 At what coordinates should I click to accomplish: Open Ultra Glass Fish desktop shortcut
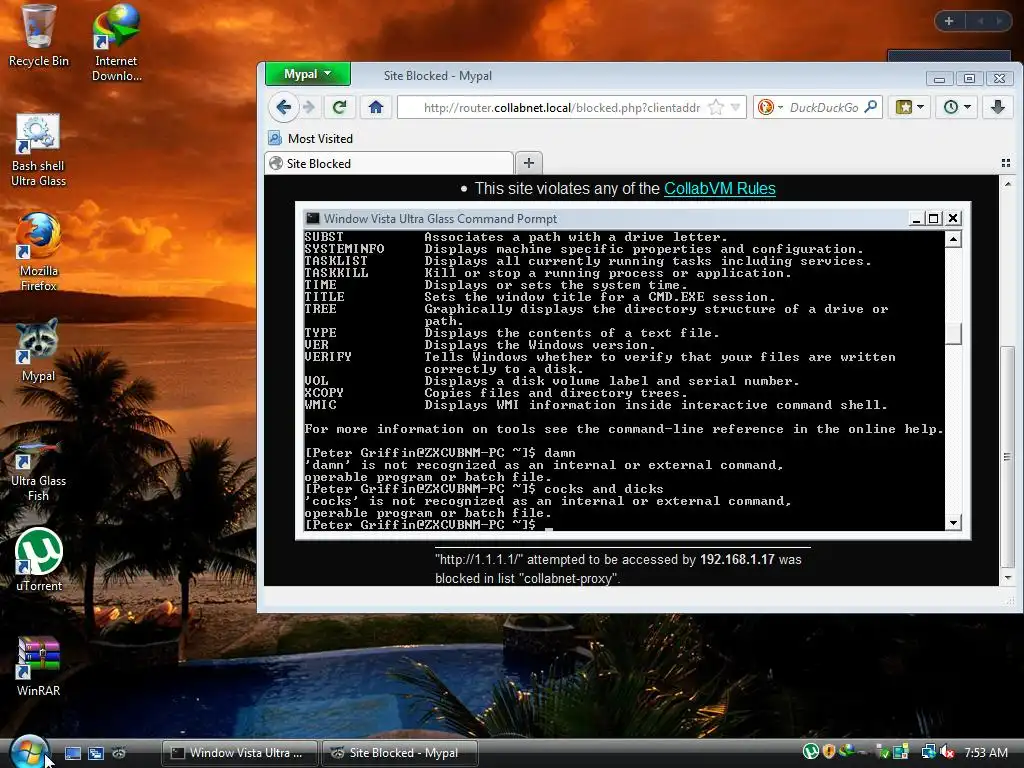(x=39, y=469)
